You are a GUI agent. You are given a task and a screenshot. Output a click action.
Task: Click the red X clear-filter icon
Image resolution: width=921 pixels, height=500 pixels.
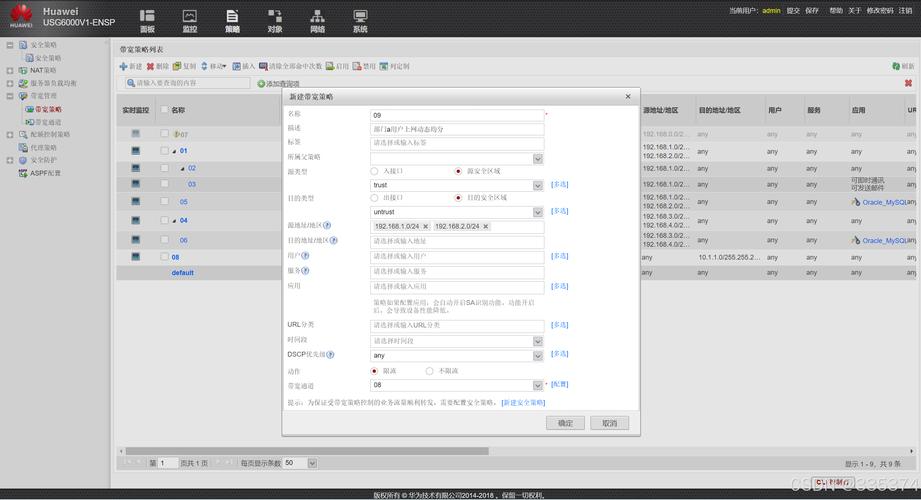pos(908,83)
